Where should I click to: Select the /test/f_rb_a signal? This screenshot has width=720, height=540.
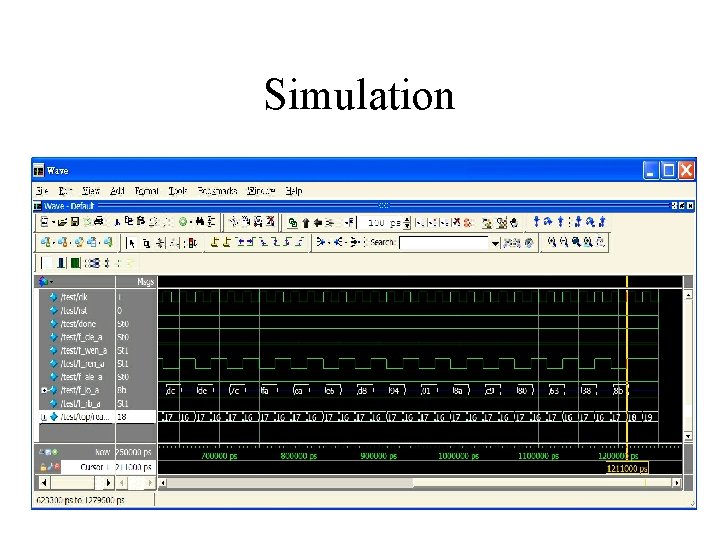tap(80, 404)
